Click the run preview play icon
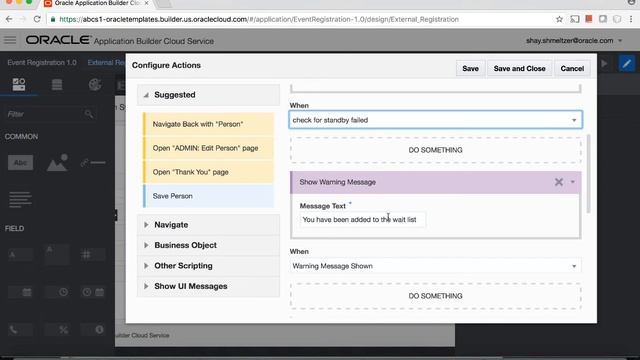The height and width of the screenshot is (360, 640). click(x=604, y=64)
